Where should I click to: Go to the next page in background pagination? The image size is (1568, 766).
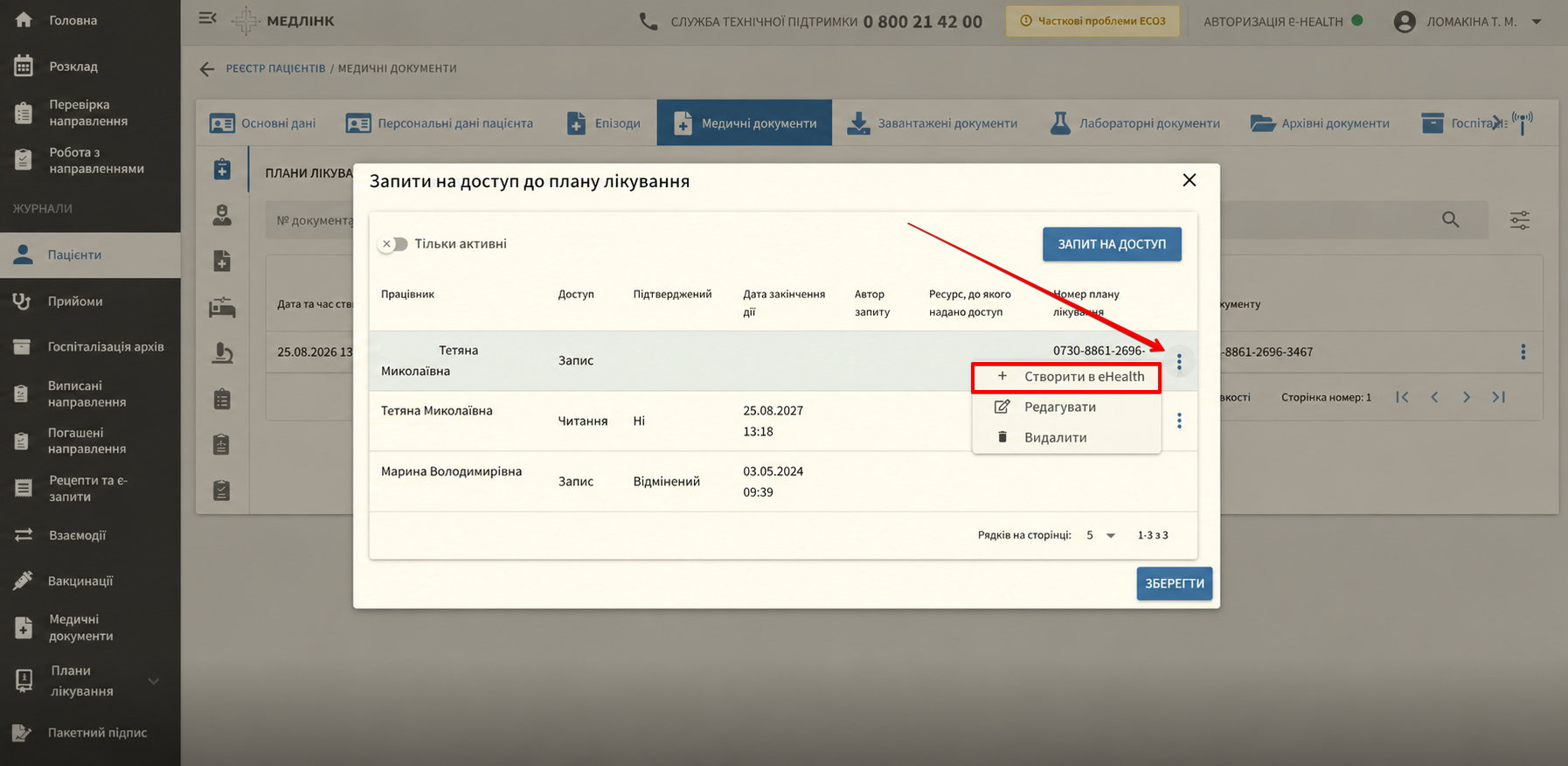pos(1466,397)
